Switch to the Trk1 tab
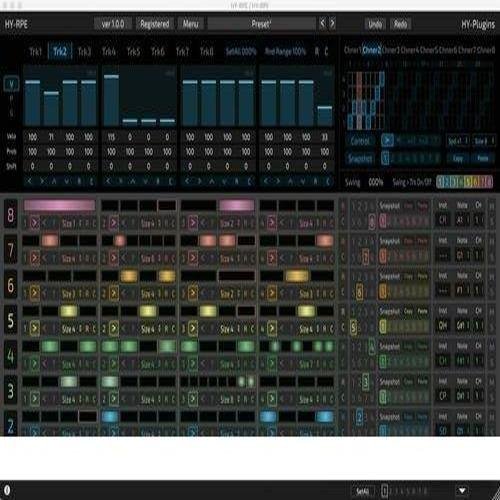The width and height of the screenshot is (500, 500). pos(36,51)
